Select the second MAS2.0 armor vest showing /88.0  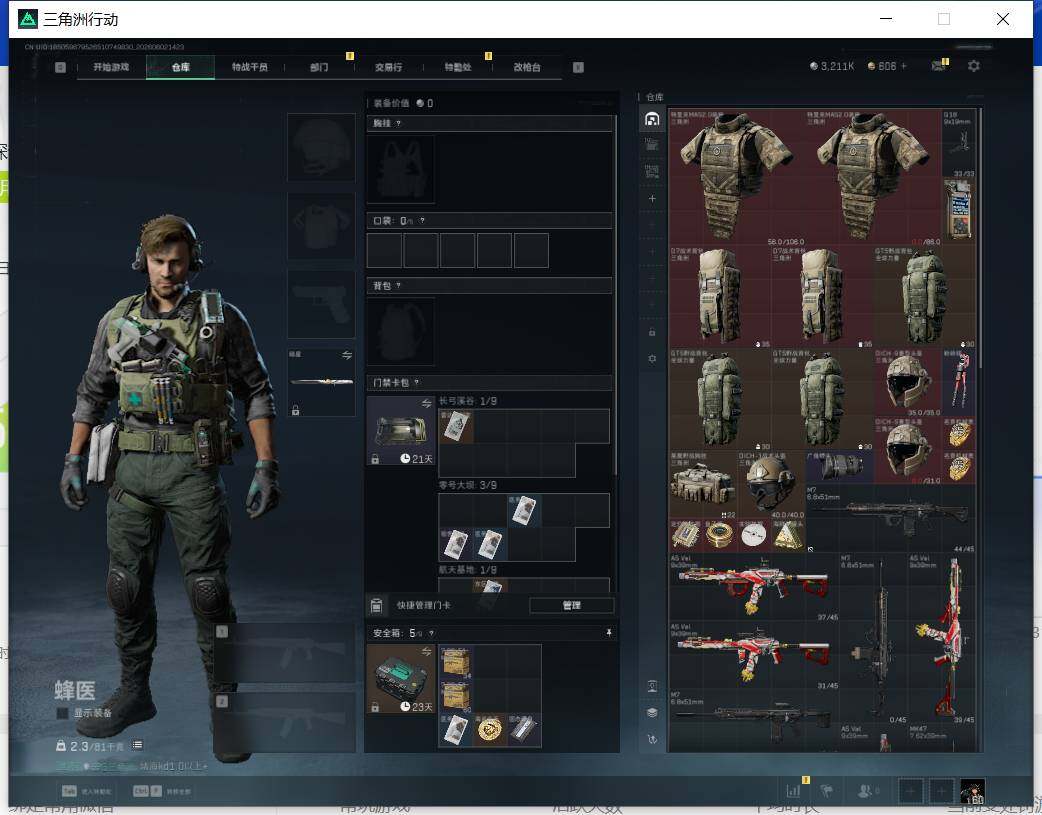[x=873, y=177]
